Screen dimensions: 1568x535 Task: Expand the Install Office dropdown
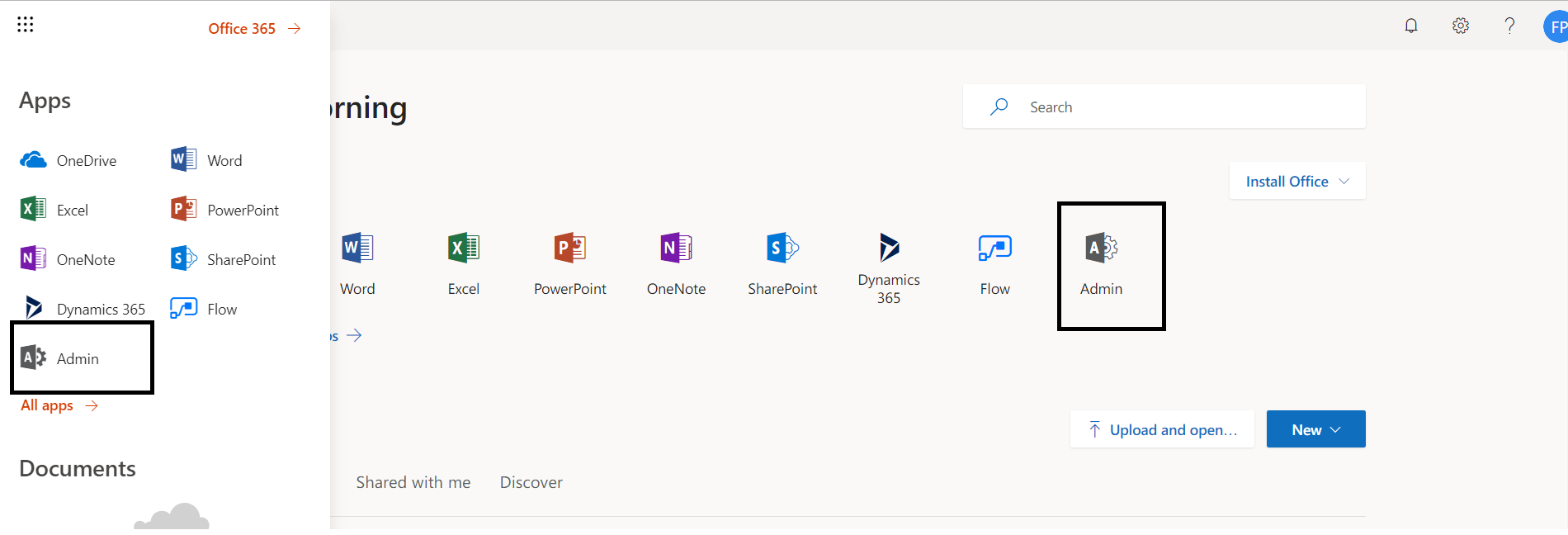pos(1296,181)
